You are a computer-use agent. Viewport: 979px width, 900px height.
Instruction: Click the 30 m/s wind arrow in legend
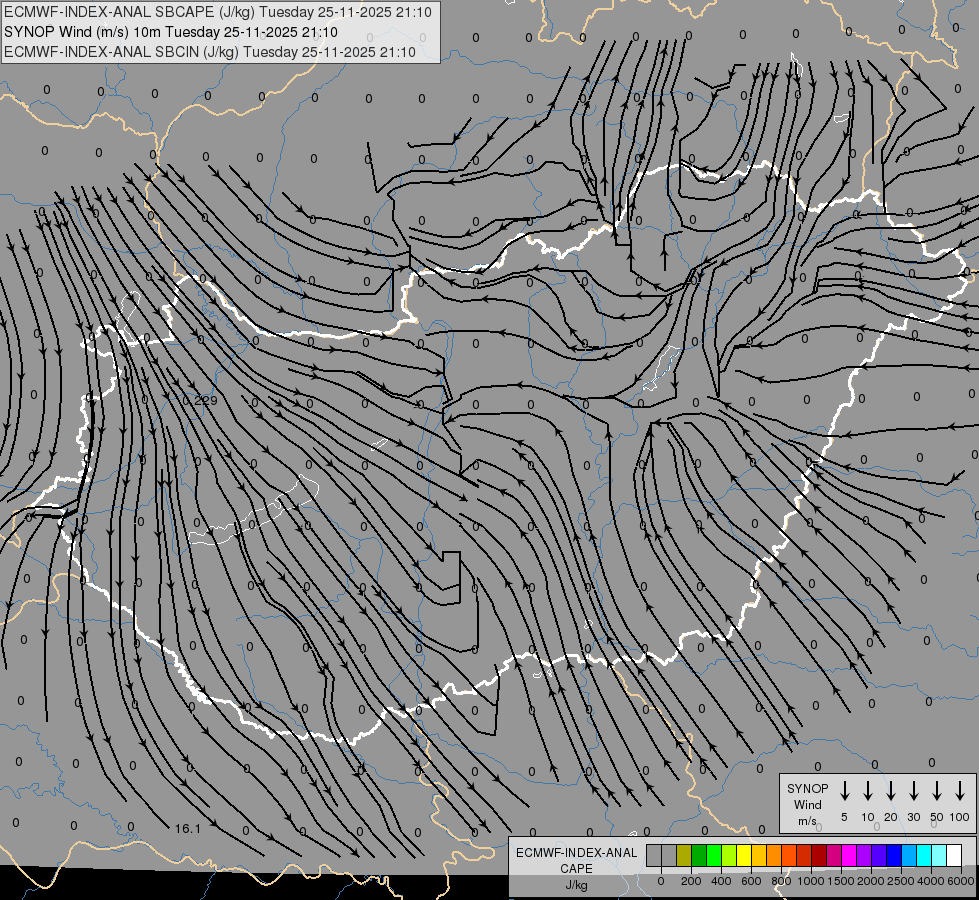click(x=914, y=791)
